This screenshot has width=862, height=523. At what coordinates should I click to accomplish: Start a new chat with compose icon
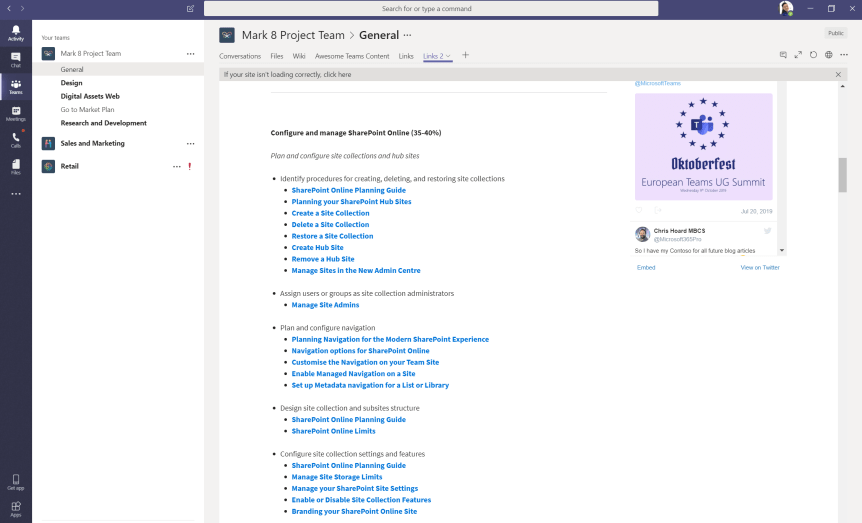point(190,8)
